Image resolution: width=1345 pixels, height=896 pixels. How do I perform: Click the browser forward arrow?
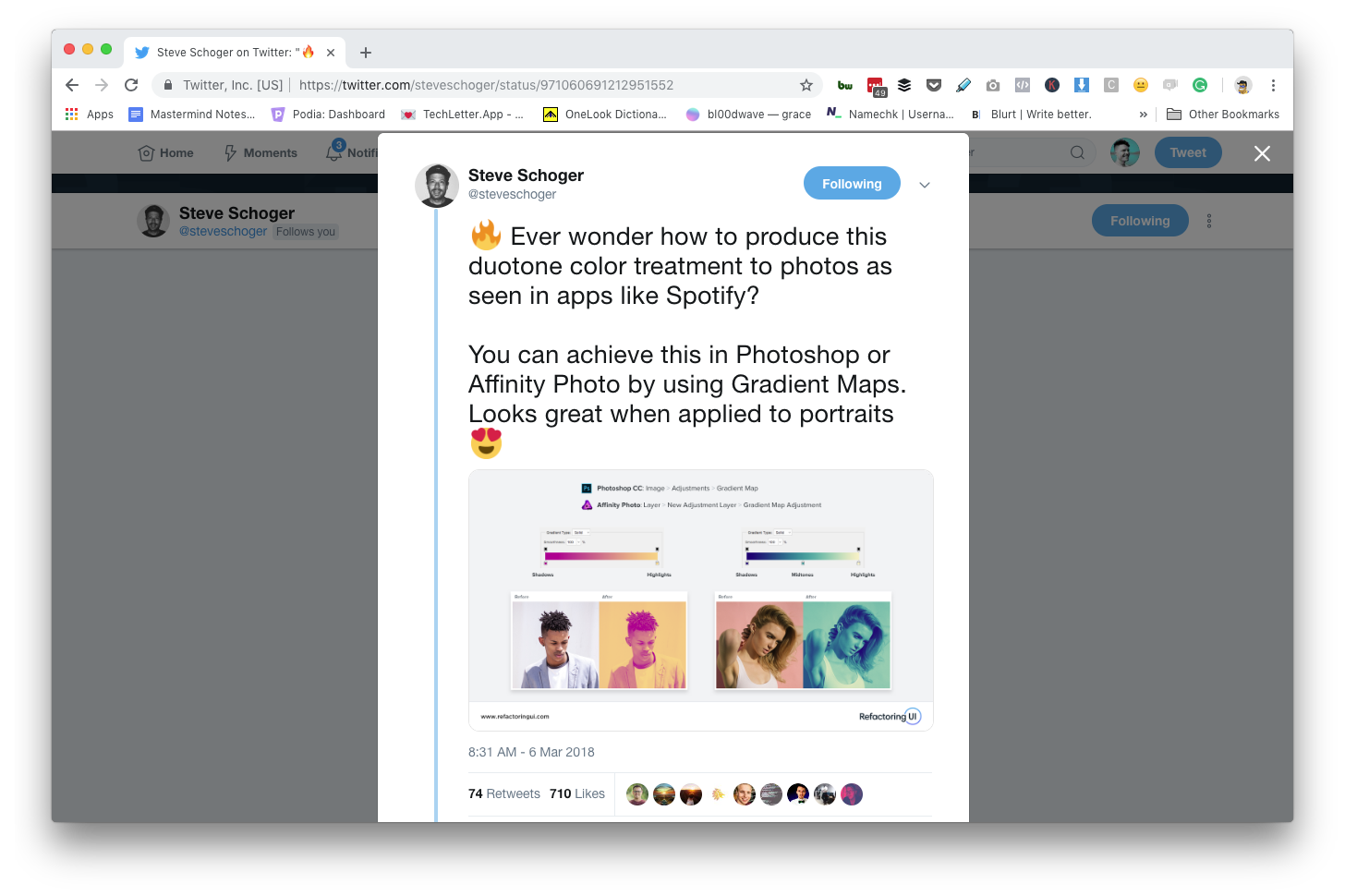point(102,85)
